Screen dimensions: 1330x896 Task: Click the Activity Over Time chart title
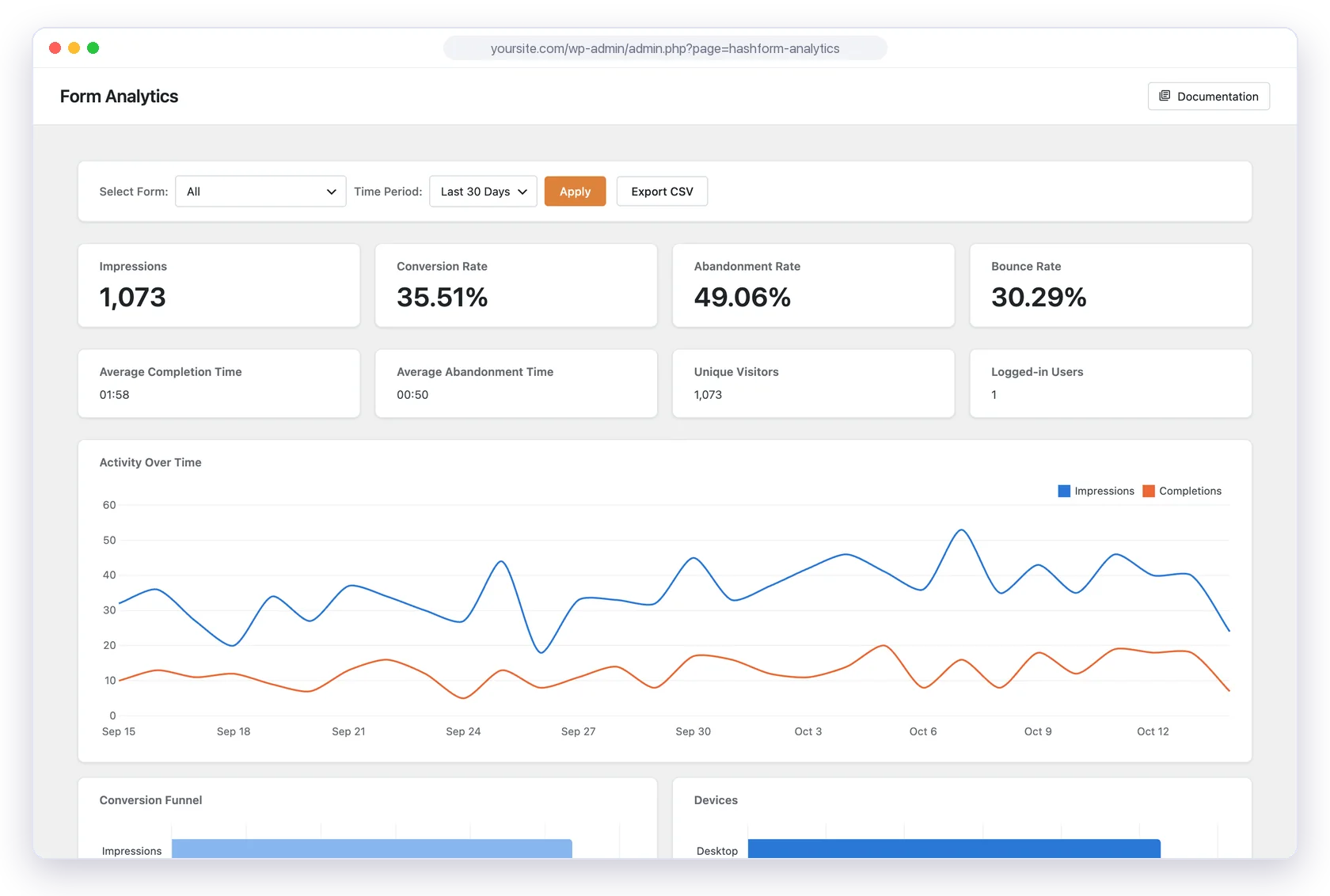pos(150,462)
